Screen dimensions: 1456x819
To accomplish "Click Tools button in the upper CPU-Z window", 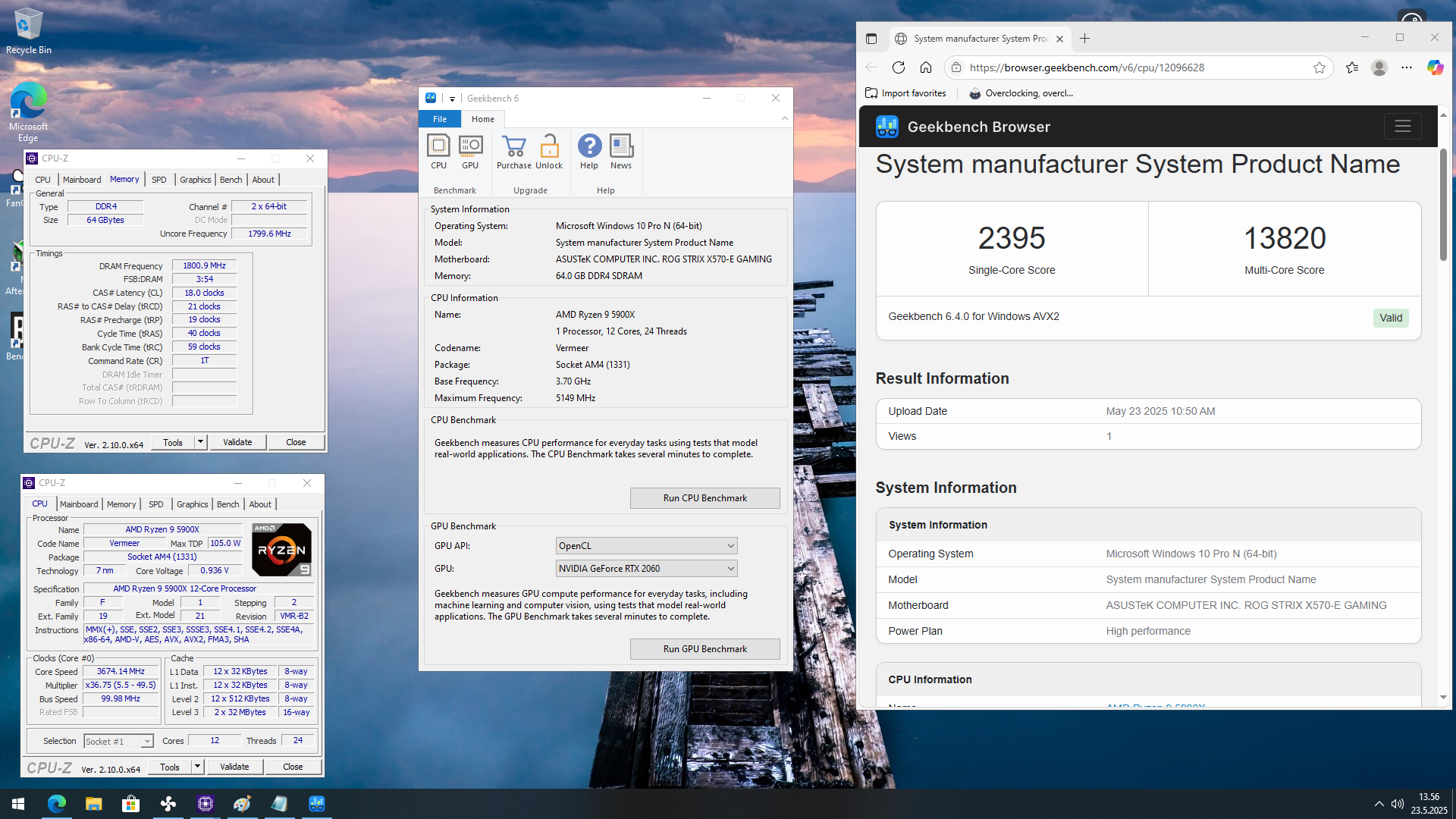I will click(173, 442).
